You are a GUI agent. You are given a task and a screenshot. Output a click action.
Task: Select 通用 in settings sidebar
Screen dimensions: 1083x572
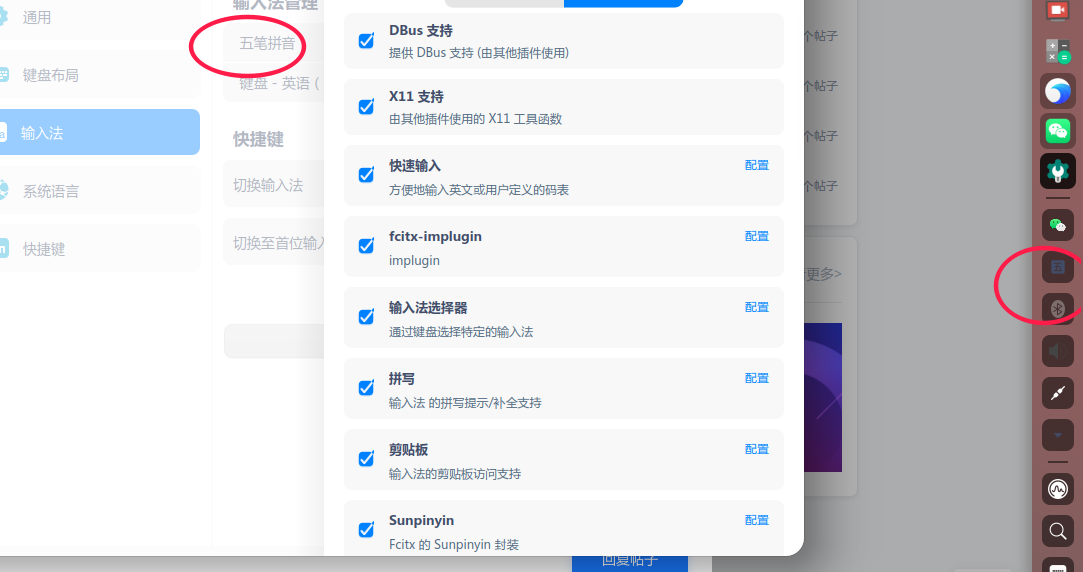coord(100,17)
